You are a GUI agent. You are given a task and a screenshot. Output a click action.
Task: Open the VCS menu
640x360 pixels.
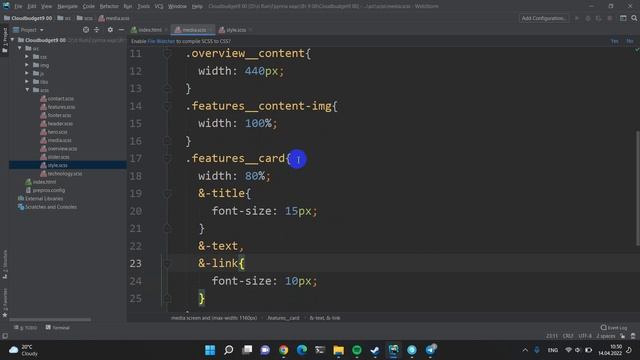pos(159,6)
